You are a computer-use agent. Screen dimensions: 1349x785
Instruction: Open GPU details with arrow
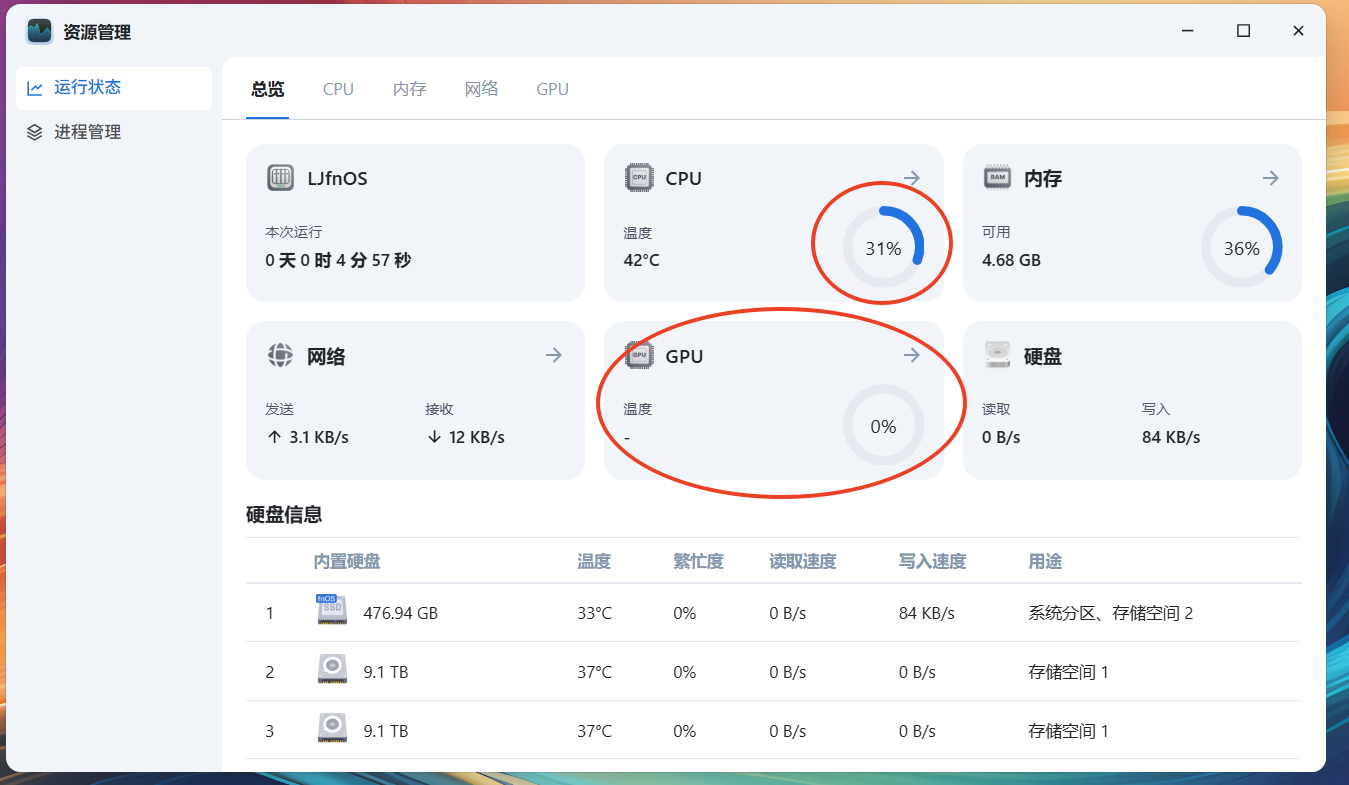pos(911,355)
